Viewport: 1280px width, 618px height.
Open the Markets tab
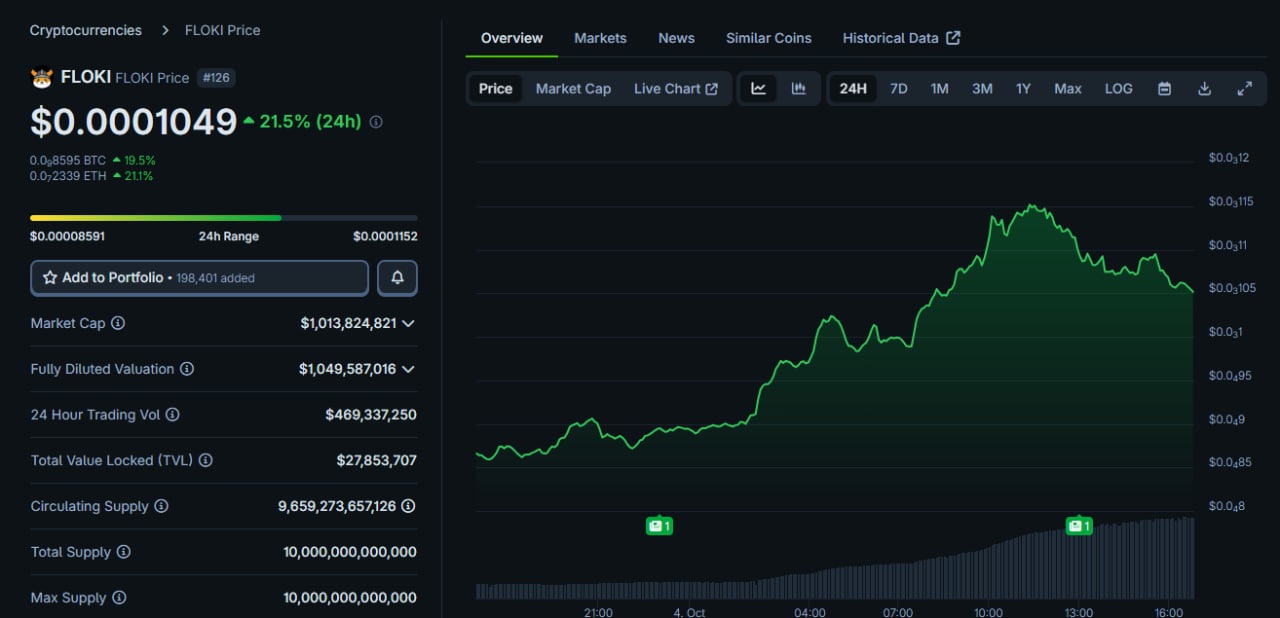(x=600, y=38)
